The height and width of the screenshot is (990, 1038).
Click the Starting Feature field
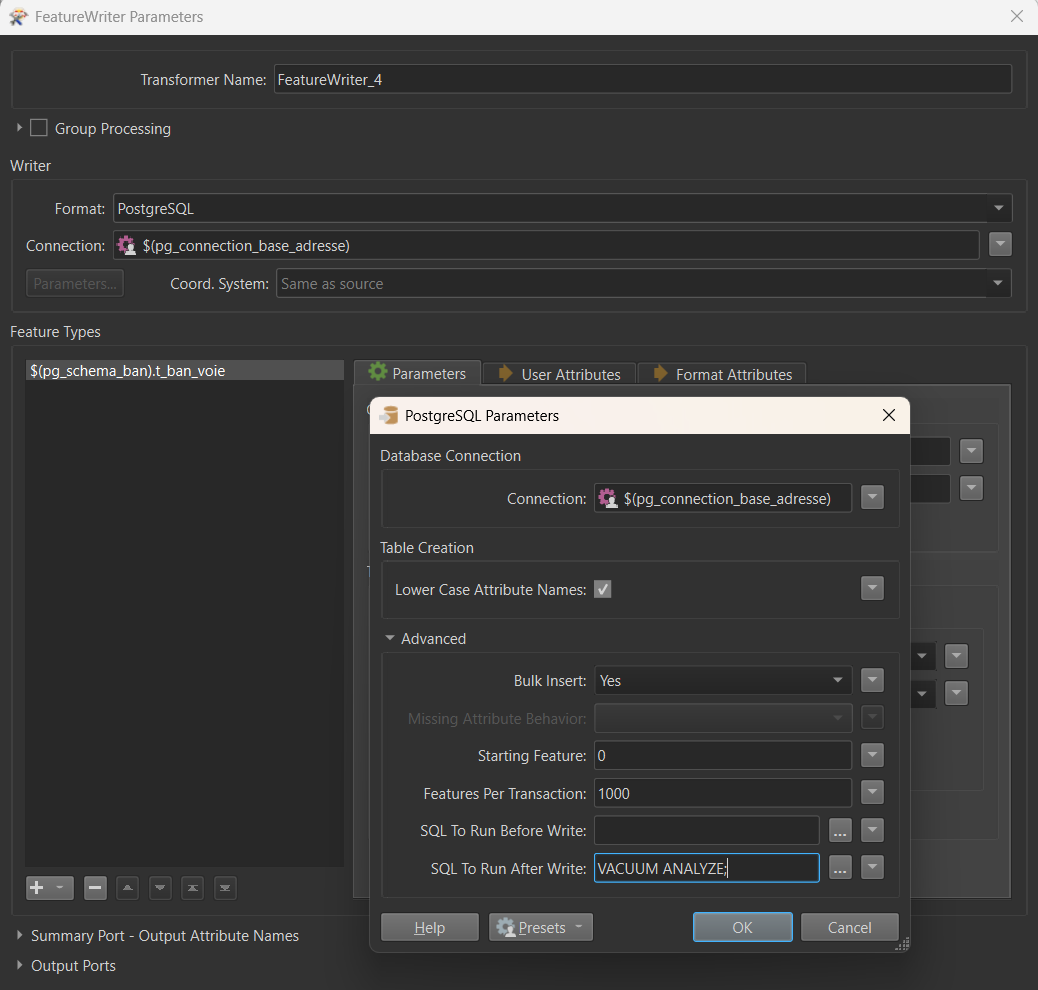tap(723, 756)
